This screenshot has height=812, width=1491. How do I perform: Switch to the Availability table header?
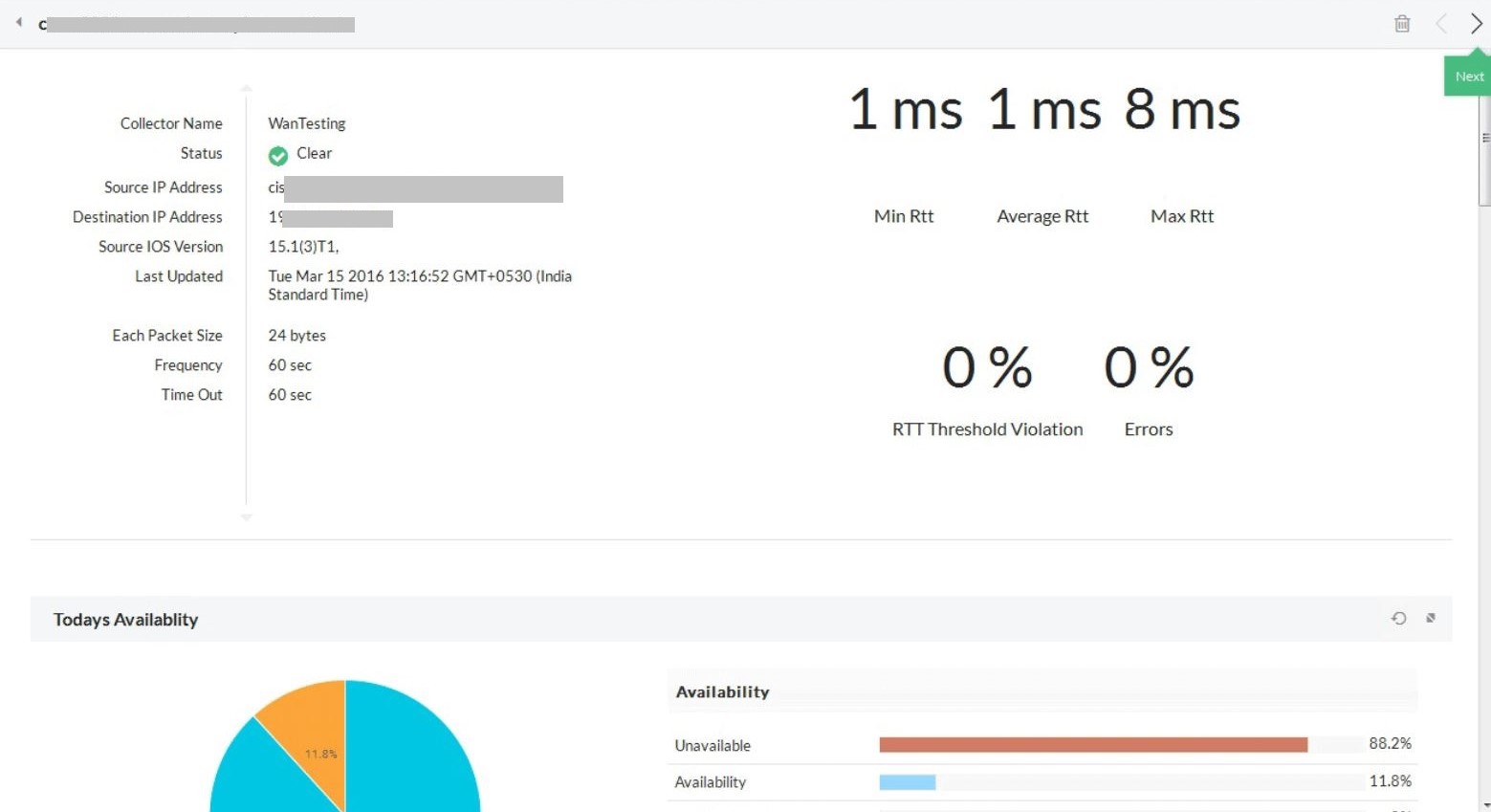click(x=723, y=691)
